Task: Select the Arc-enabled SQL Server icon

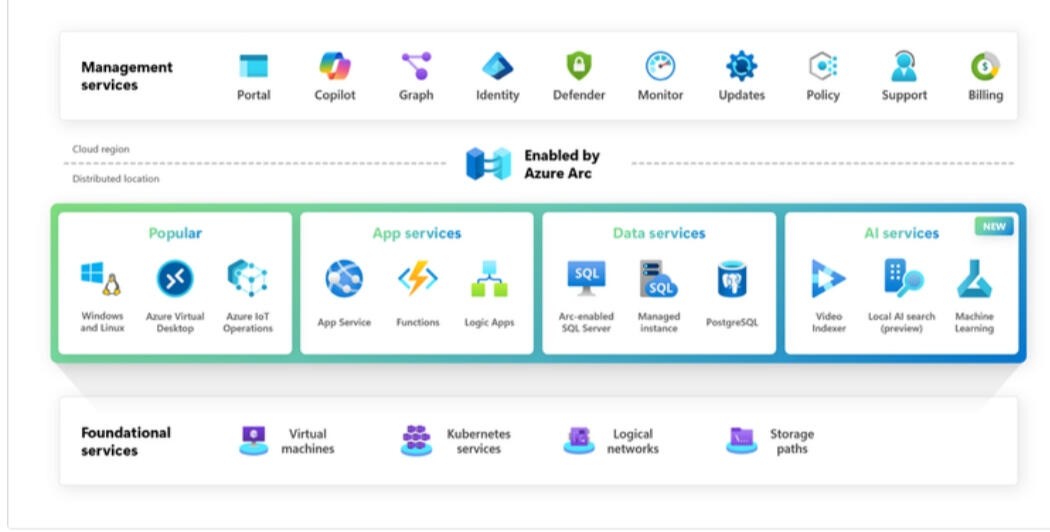Action: coord(585,279)
